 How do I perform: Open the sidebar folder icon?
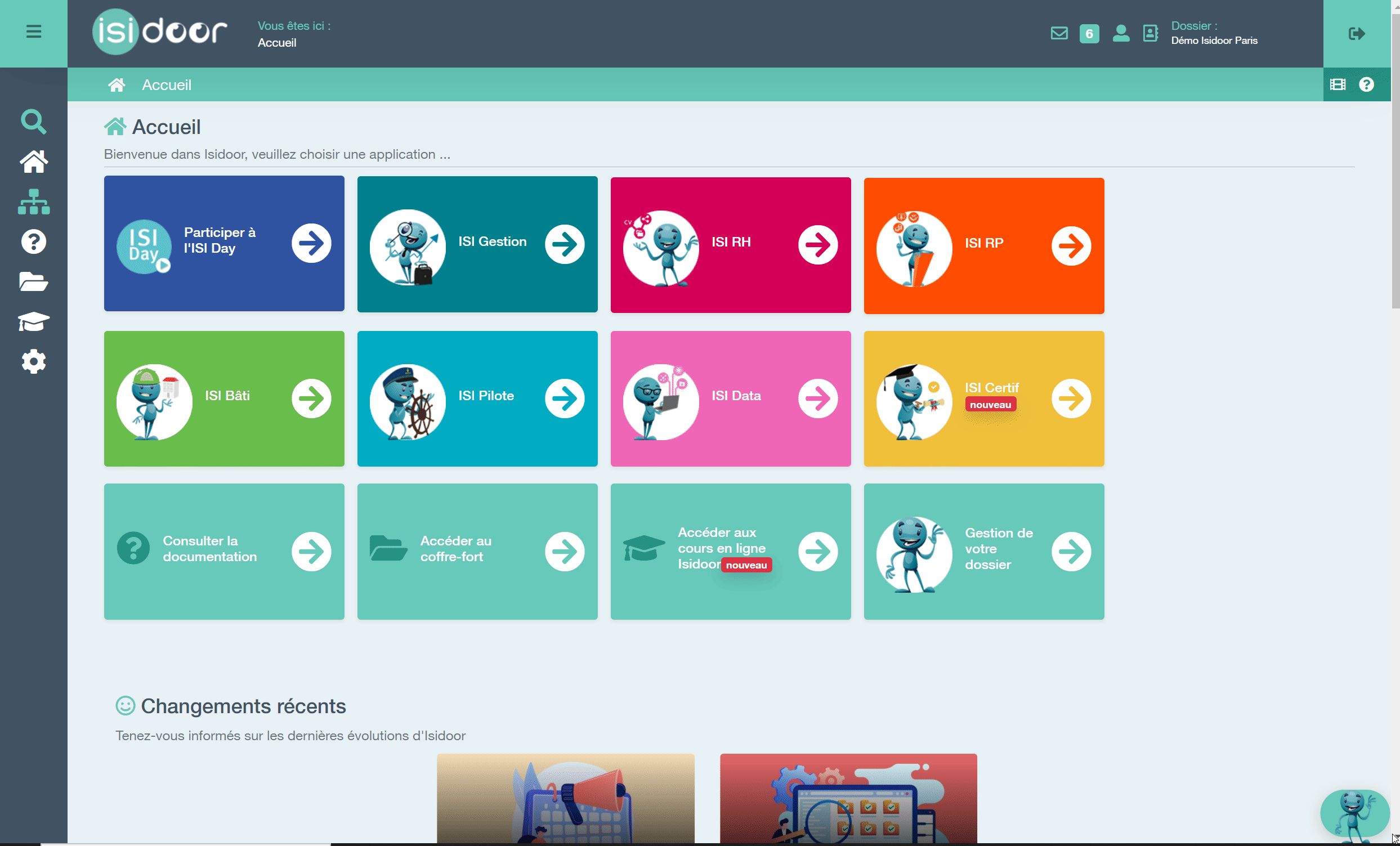click(34, 282)
